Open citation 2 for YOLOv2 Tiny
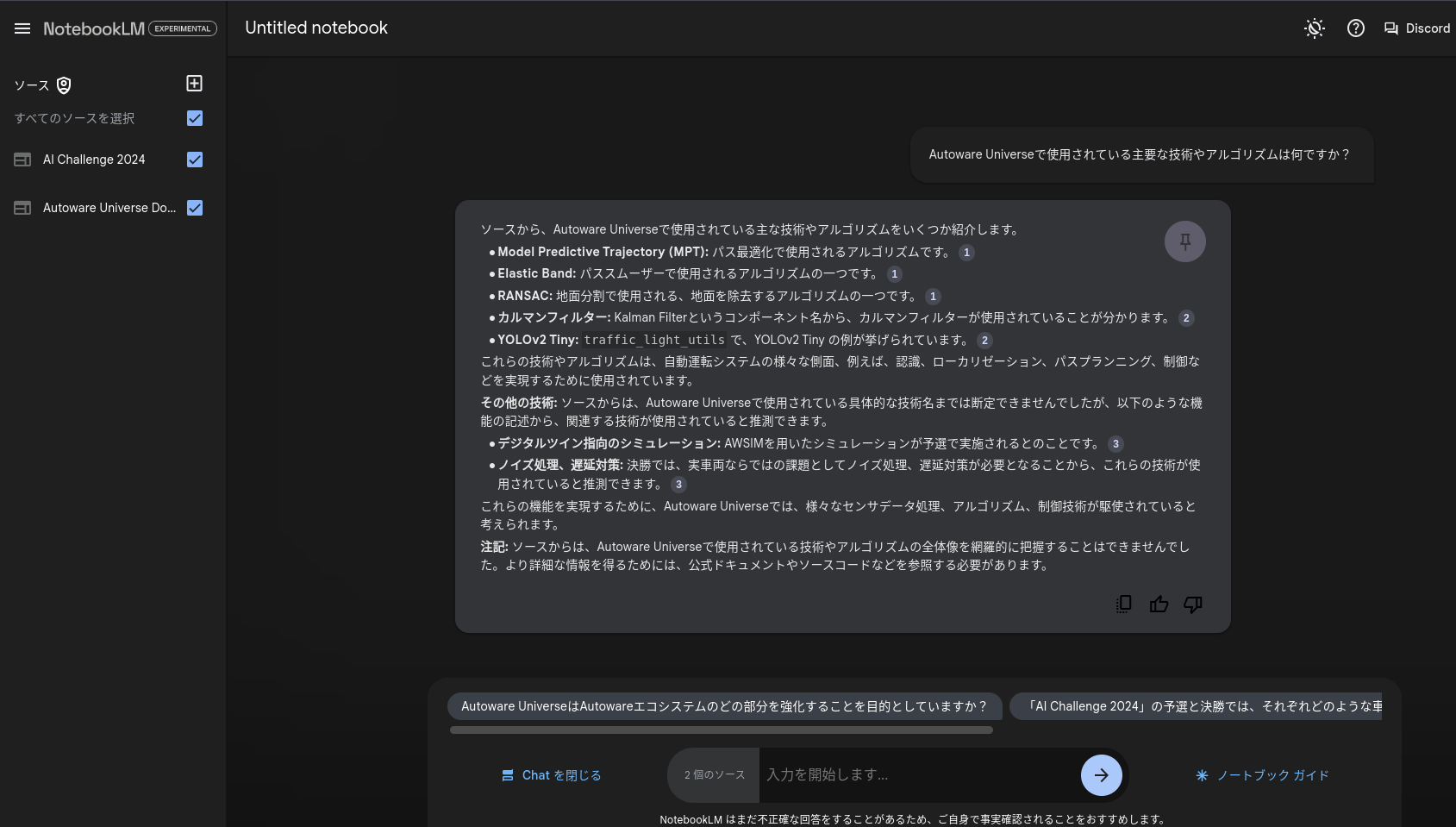 point(984,341)
